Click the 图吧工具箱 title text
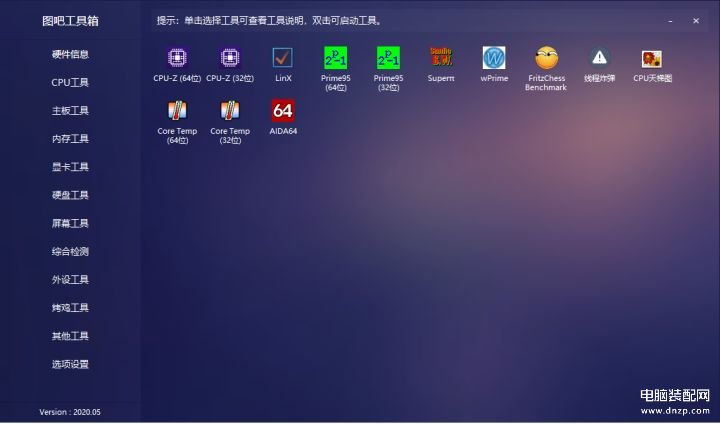 [70, 21]
